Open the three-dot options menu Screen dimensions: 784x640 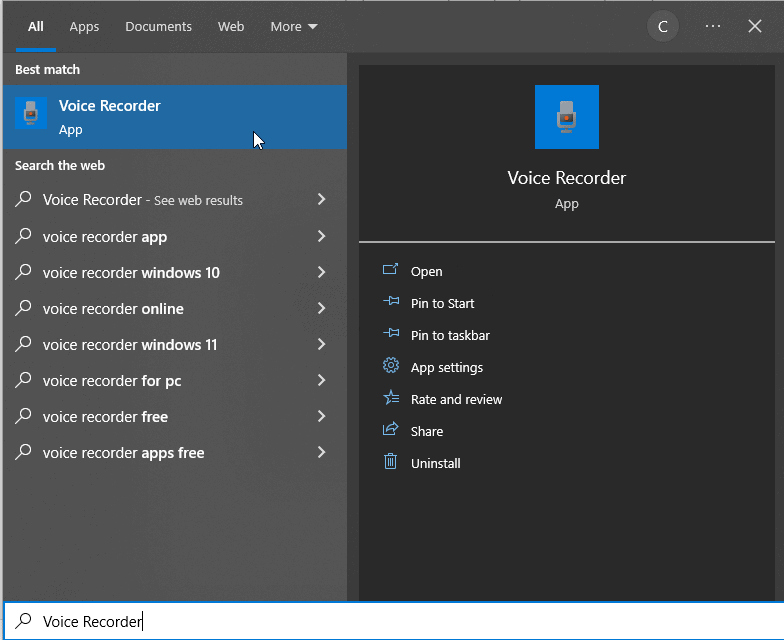tap(712, 26)
